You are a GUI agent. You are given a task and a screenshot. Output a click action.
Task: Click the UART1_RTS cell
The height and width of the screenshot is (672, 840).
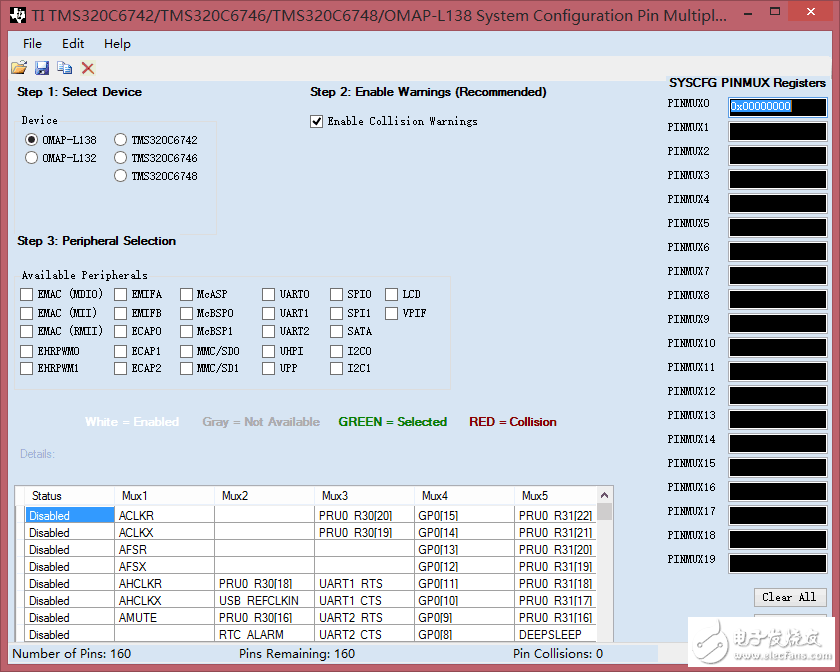(364, 584)
